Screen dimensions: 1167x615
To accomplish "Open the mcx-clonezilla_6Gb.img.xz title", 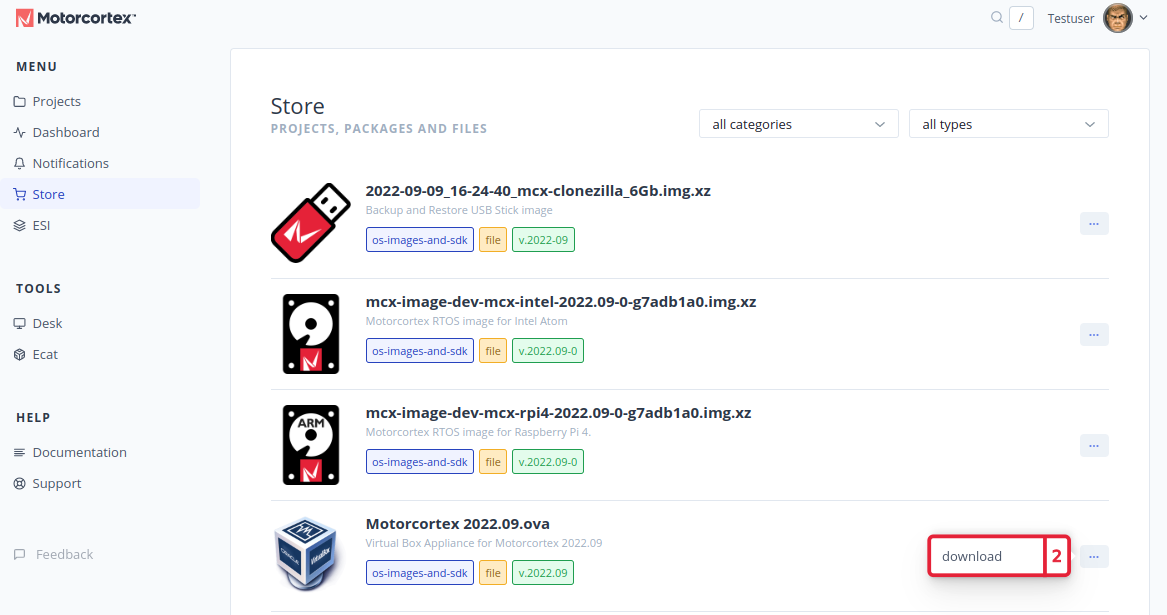I will [x=538, y=191].
